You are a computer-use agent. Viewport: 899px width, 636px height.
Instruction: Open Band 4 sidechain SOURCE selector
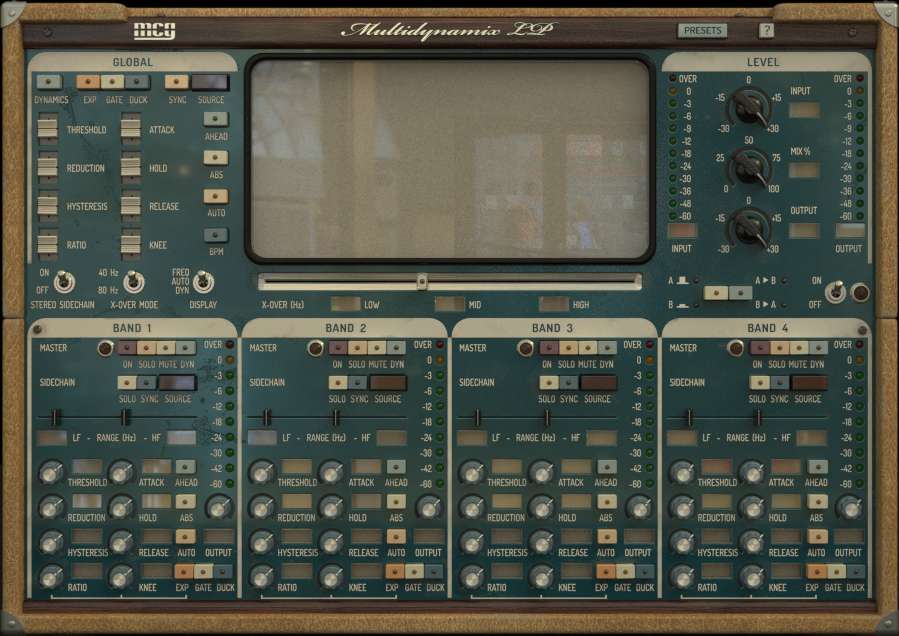click(x=809, y=383)
